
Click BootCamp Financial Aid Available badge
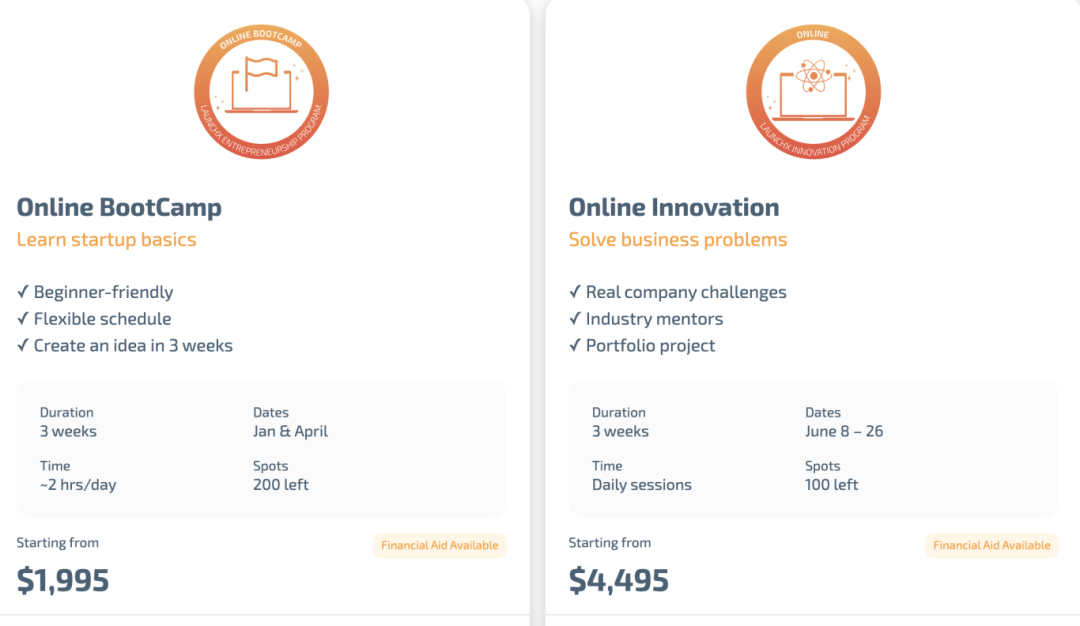440,546
